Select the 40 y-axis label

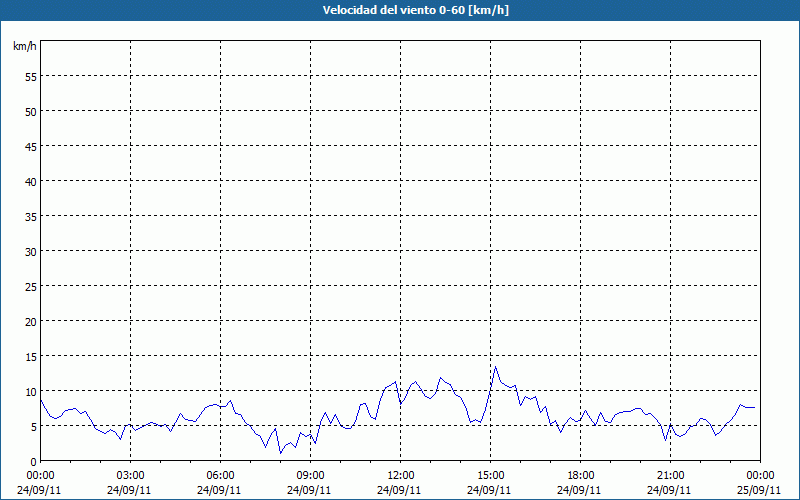[31, 182]
